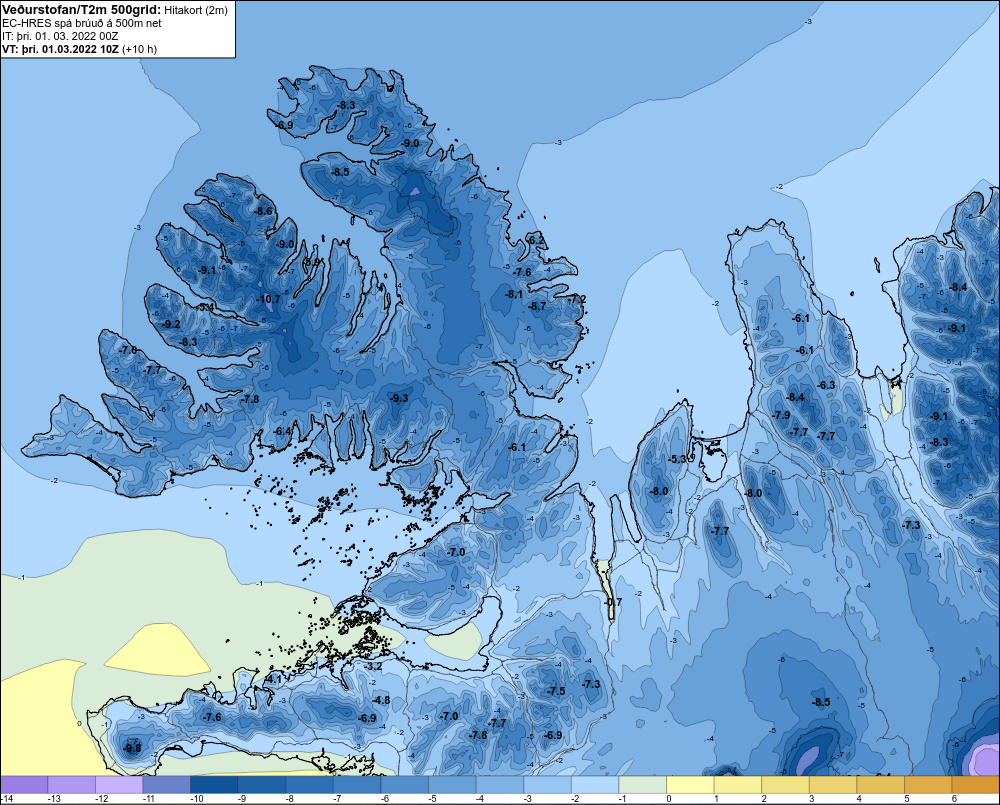This screenshot has width=1000, height=805.
Task: Click the 'VT: þri. 01.03.2022 10Z' valid-time text
Action: 60,49
